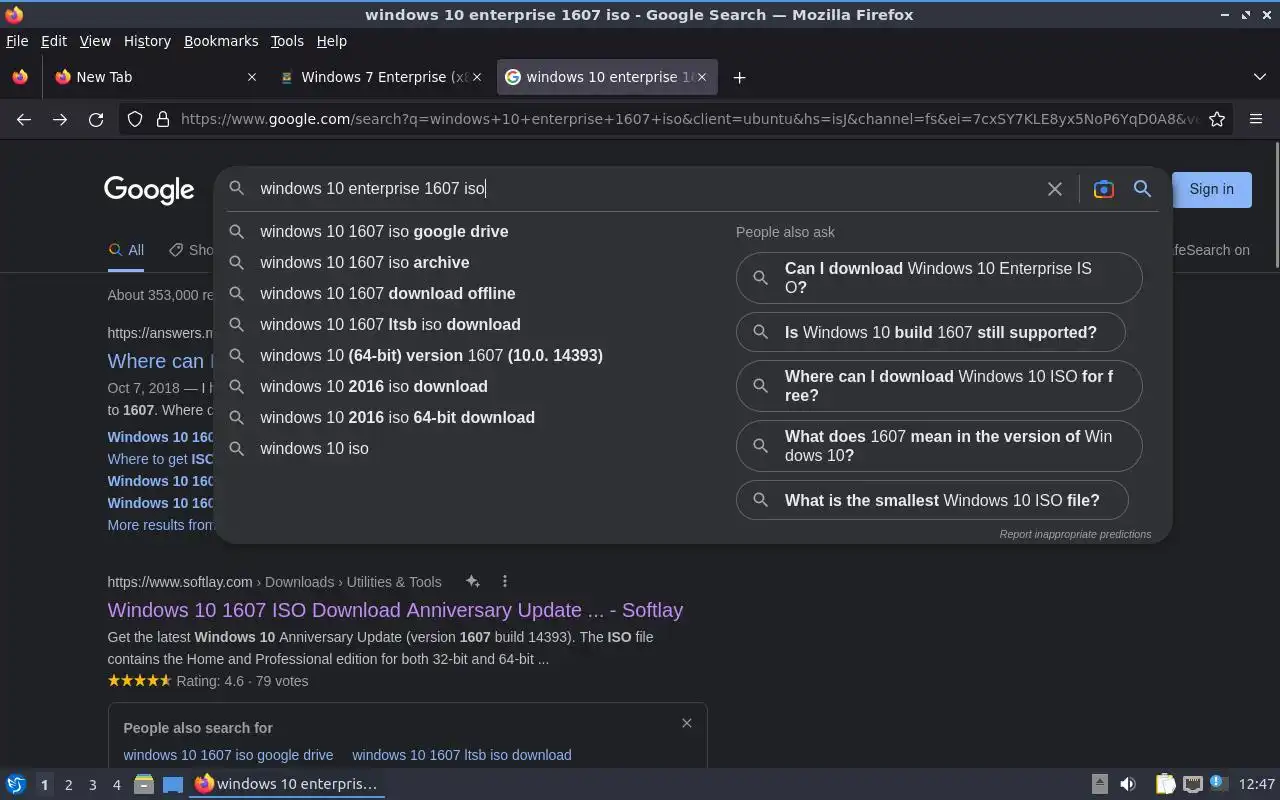Open the clipboard tray icon
Image resolution: width=1280 pixels, height=800 pixels.
(1165, 784)
